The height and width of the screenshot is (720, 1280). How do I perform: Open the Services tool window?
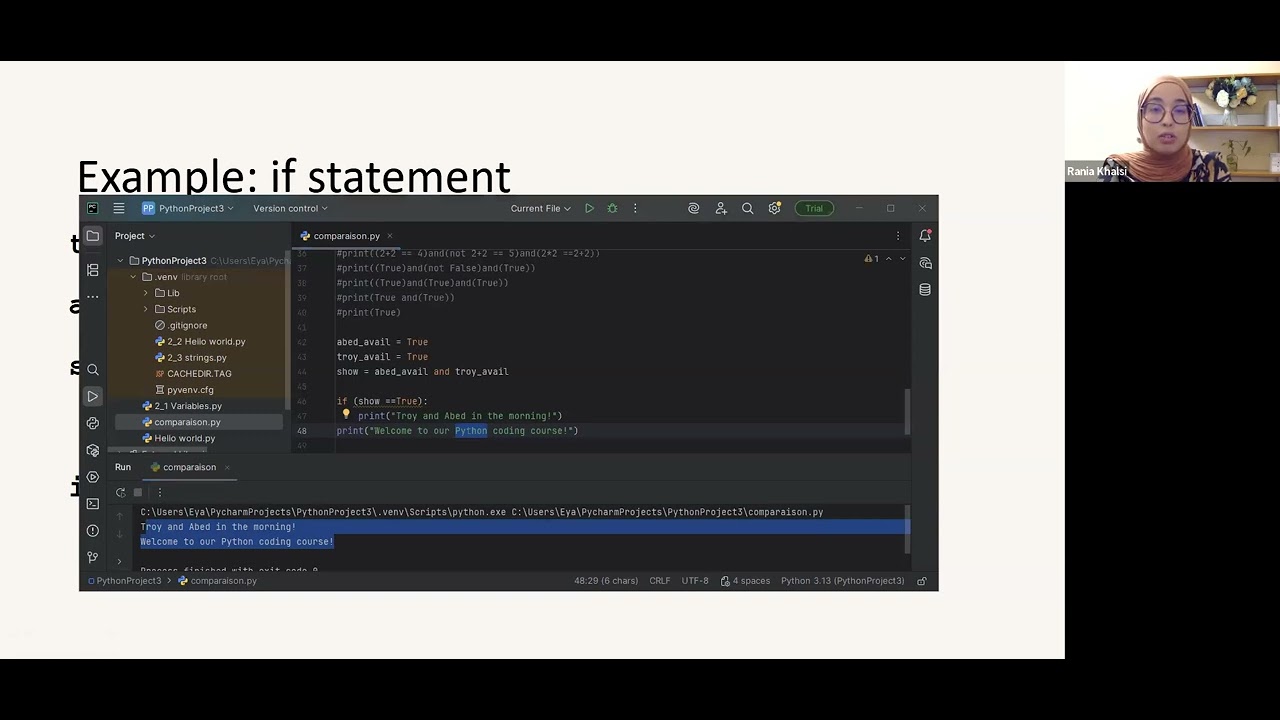click(x=93, y=477)
